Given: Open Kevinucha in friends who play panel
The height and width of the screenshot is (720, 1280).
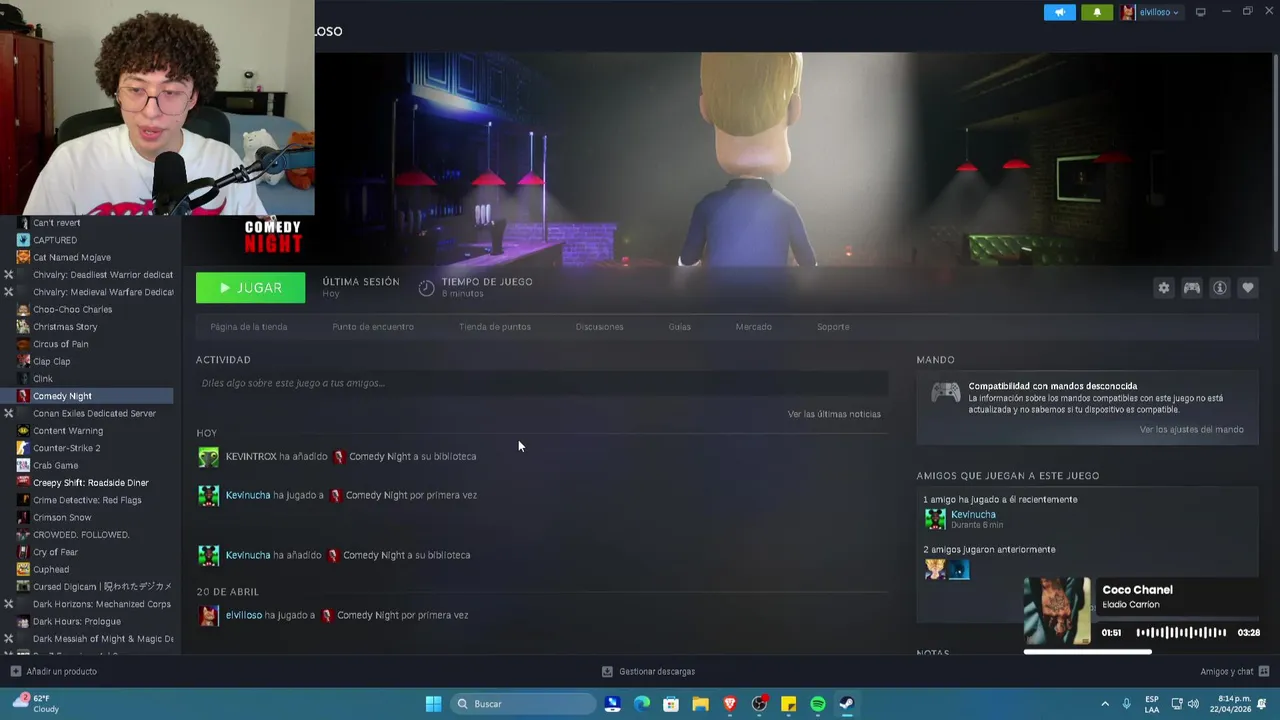Looking at the screenshot, I should click(x=973, y=514).
